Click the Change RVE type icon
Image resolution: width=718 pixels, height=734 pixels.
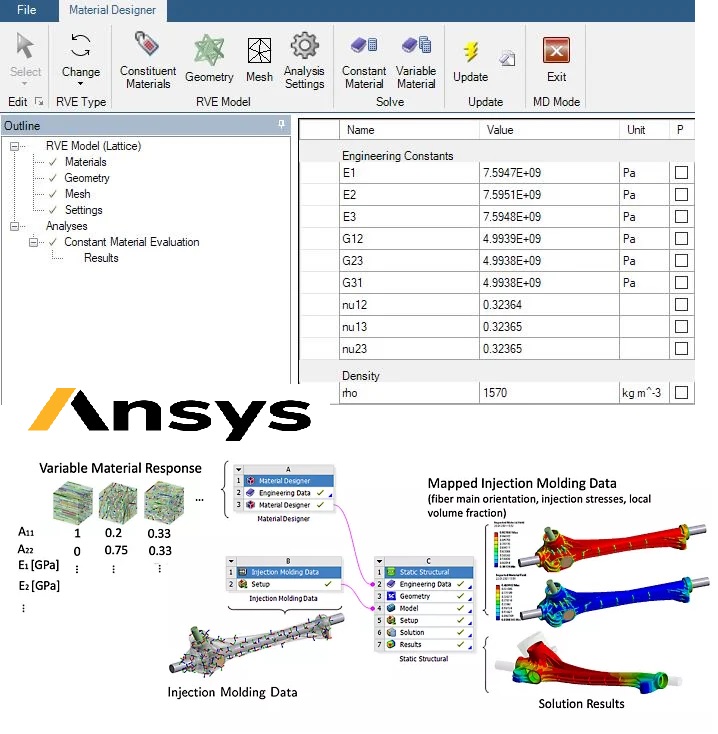point(81,45)
